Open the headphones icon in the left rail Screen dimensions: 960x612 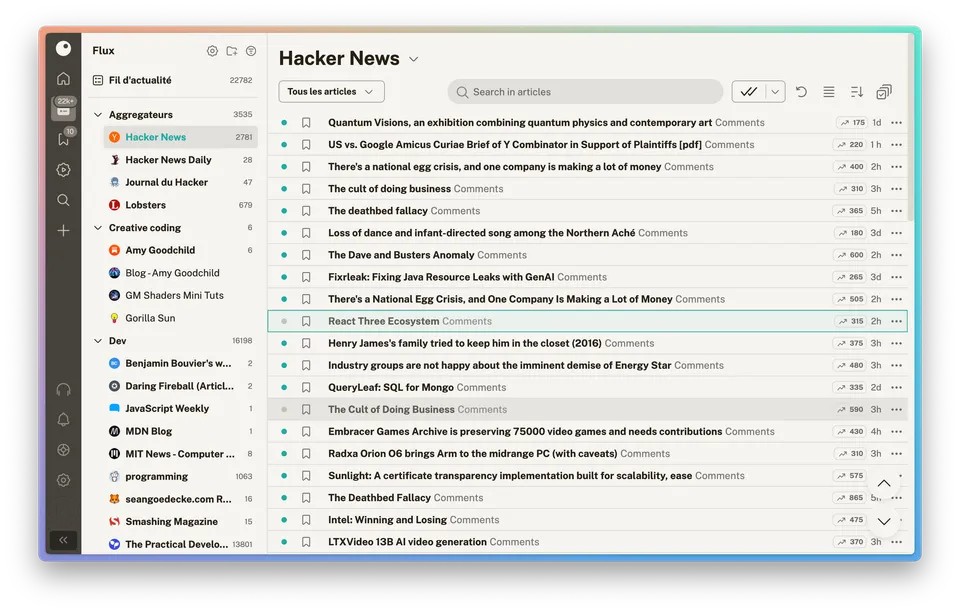coord(63,389)
